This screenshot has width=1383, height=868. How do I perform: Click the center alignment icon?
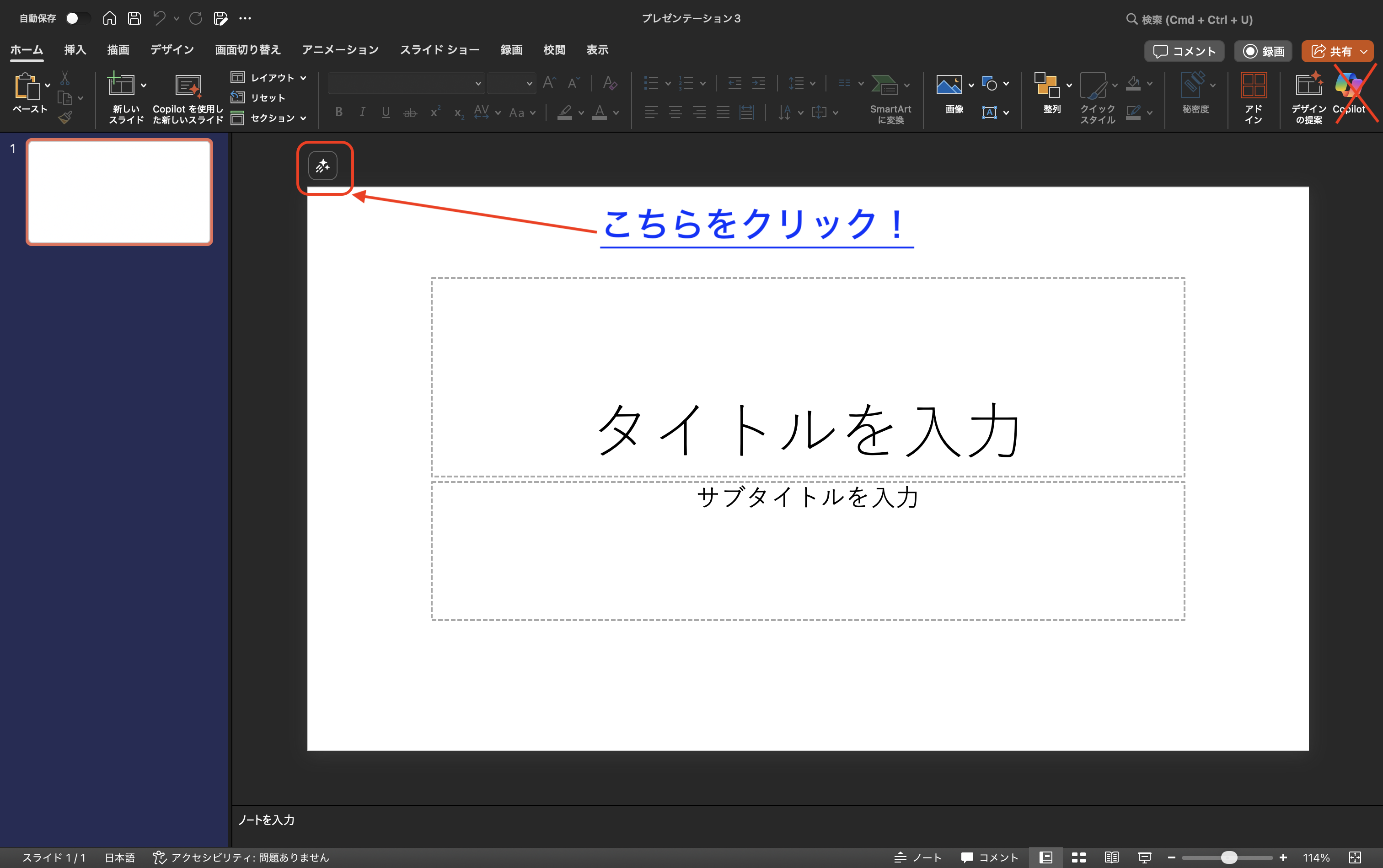click(x=675, y=112)
